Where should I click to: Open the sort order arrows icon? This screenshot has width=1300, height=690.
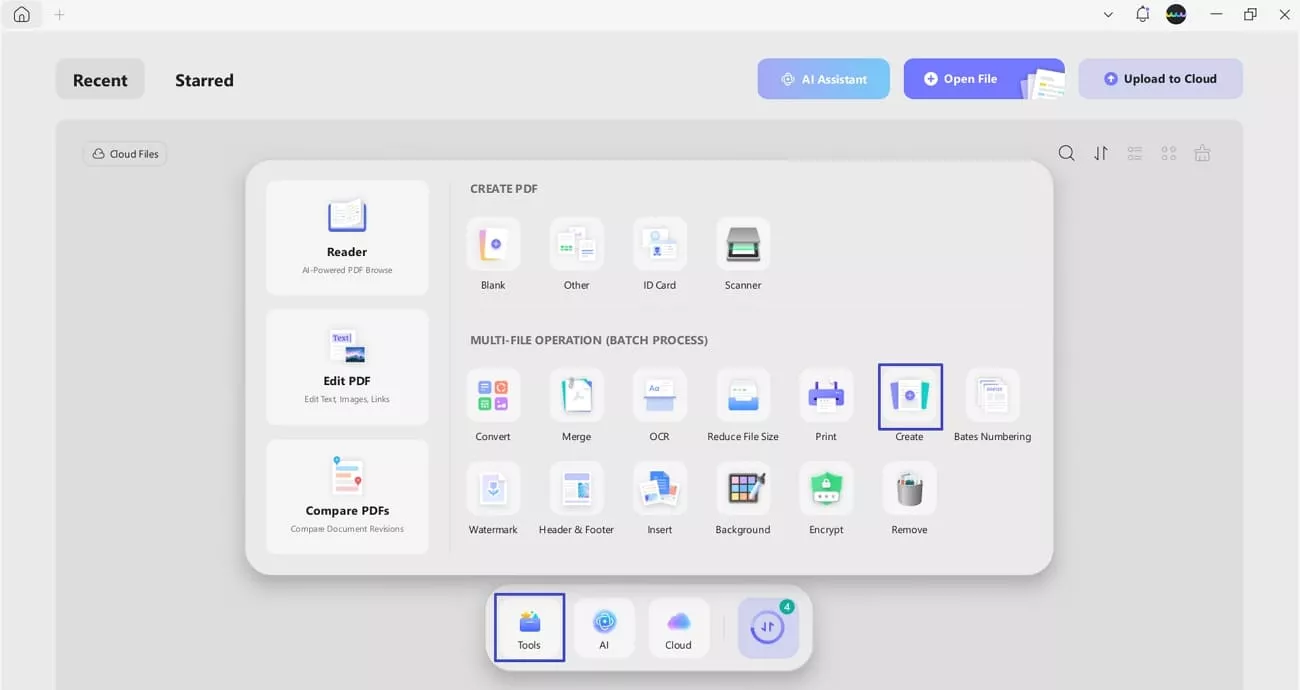(1101, 153)
